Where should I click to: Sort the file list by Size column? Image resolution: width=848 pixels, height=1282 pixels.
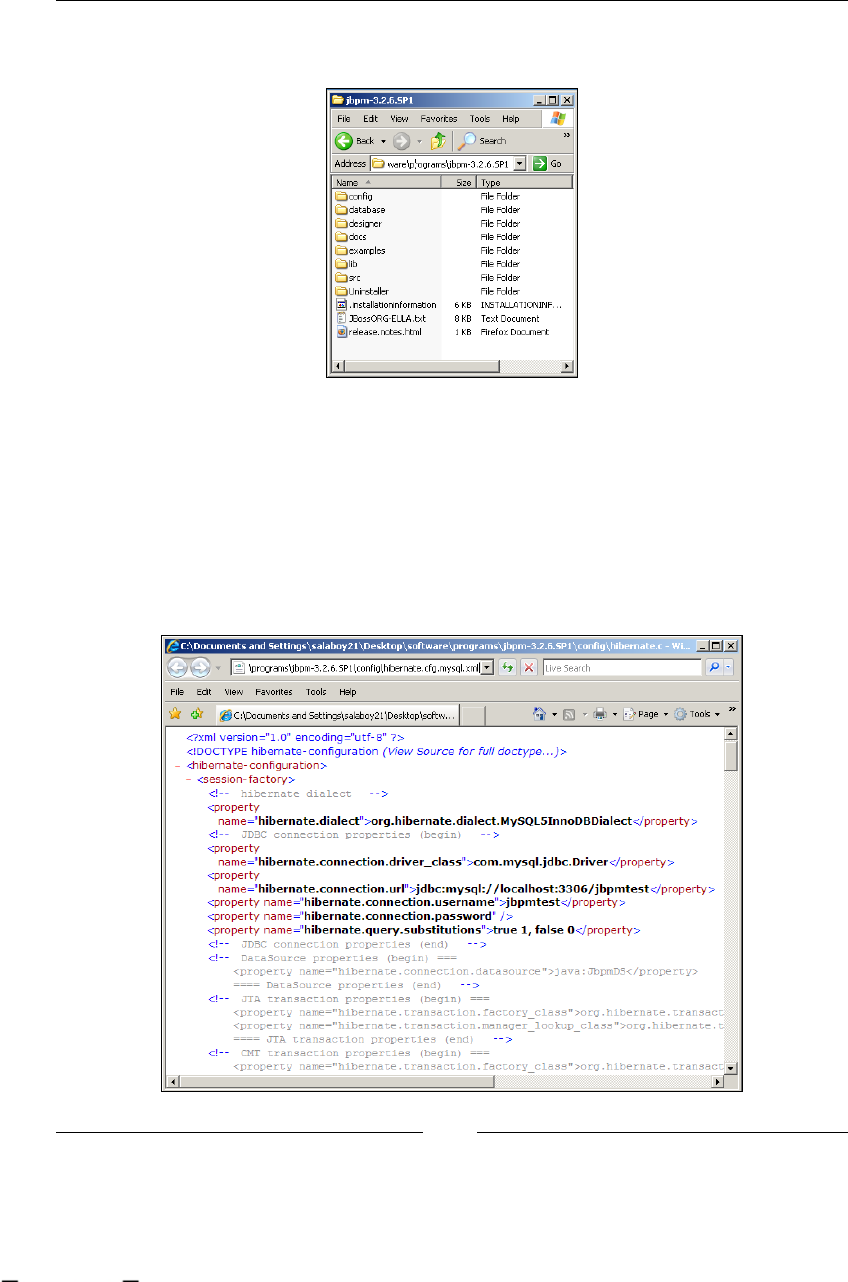tap(459, 183)
